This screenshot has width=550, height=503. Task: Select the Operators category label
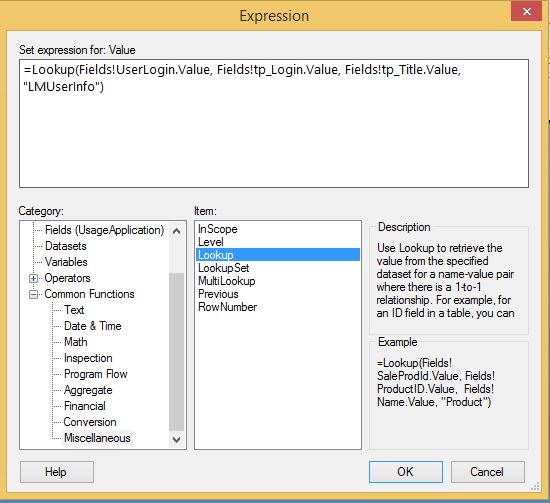[67, 278]
